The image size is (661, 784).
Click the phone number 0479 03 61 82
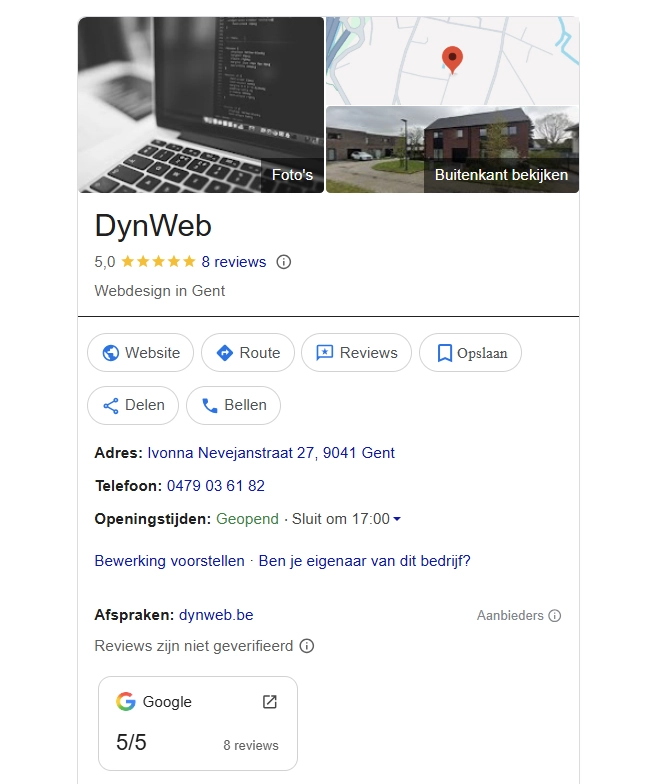(216, 486)
